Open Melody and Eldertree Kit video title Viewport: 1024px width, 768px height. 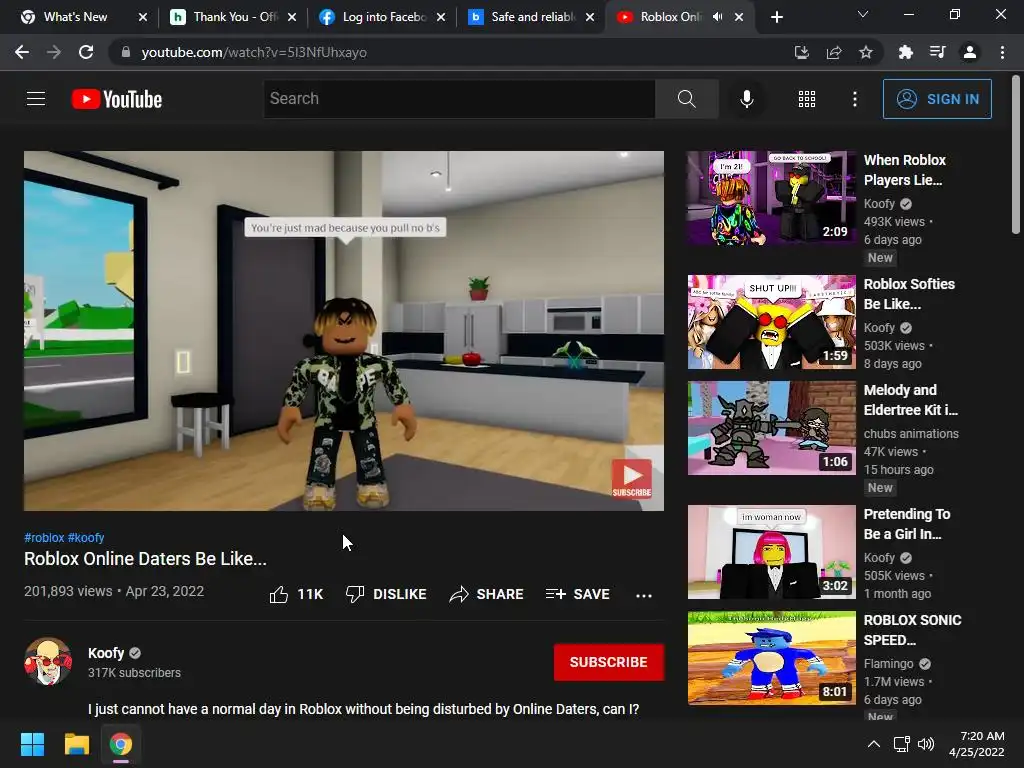910,400
